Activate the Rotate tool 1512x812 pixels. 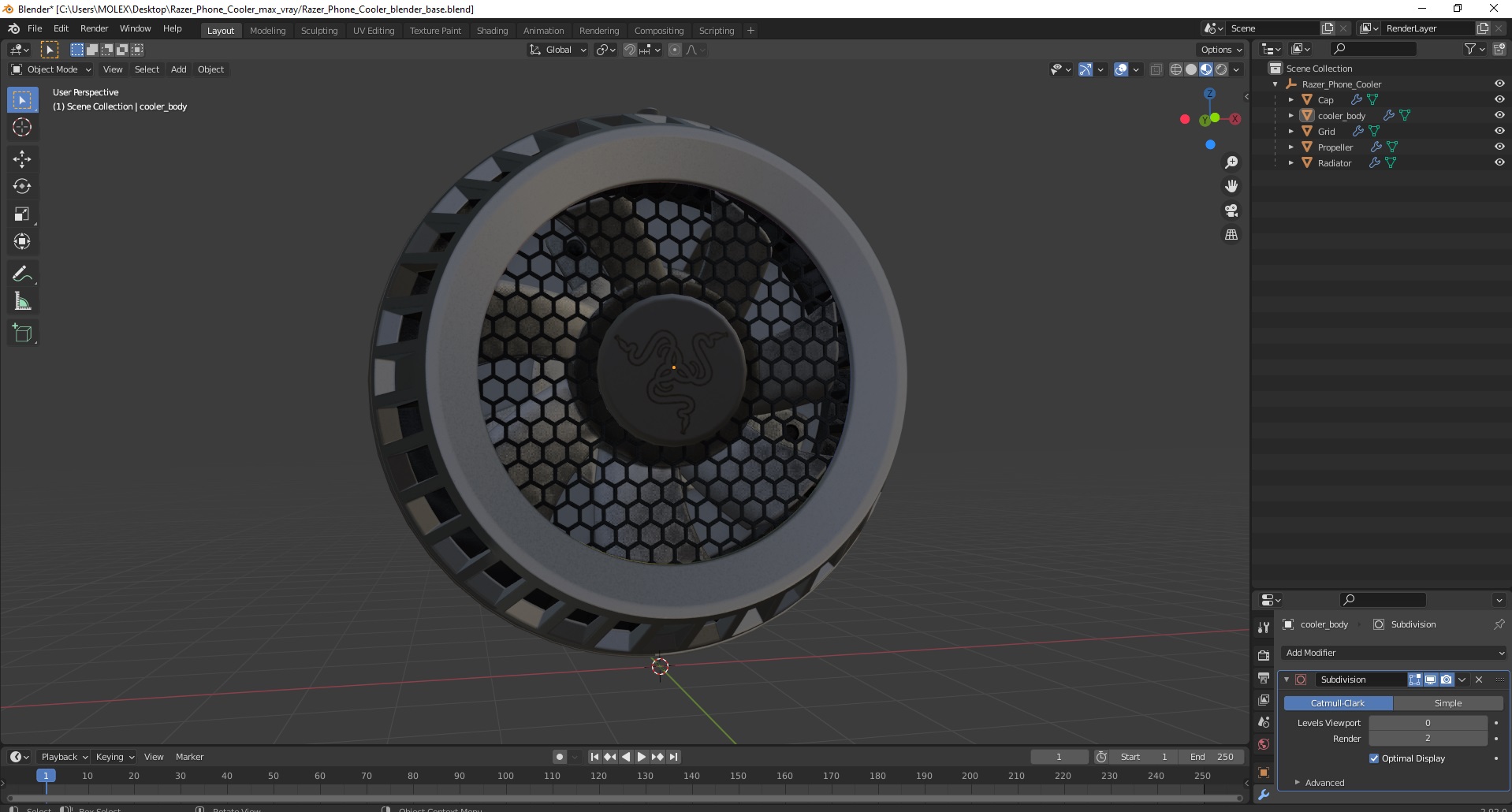coord(22,186)
